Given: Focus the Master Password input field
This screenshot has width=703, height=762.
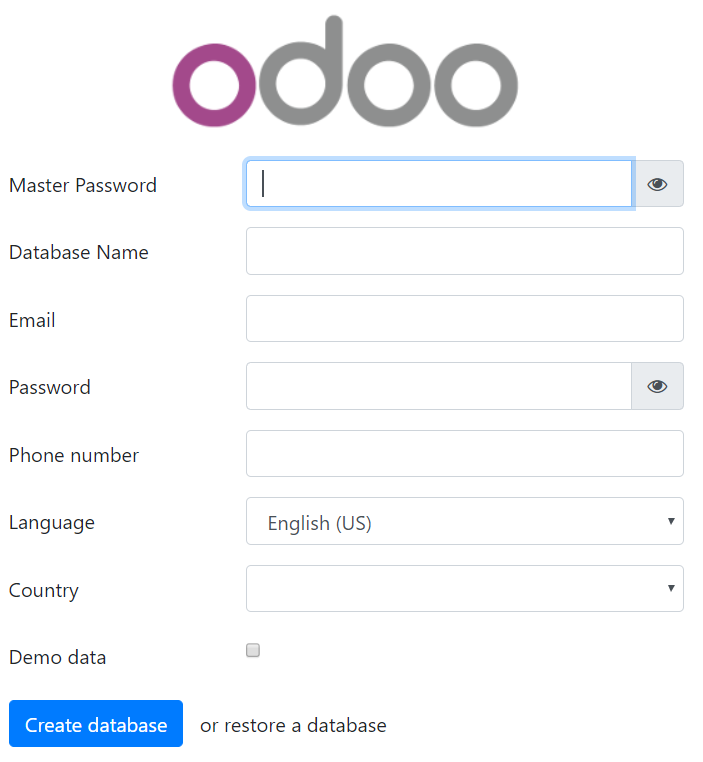Looking at the screenshot, I should point(438,184).
